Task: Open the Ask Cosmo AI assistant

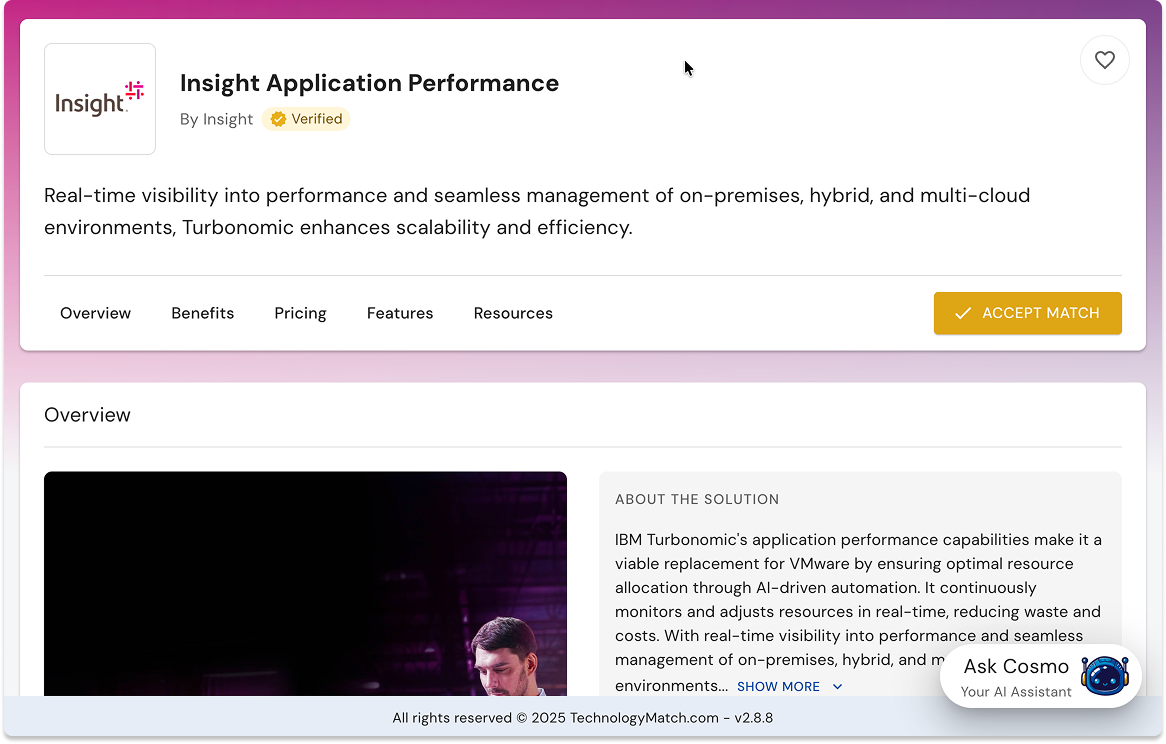Action: pos(1040,676)
